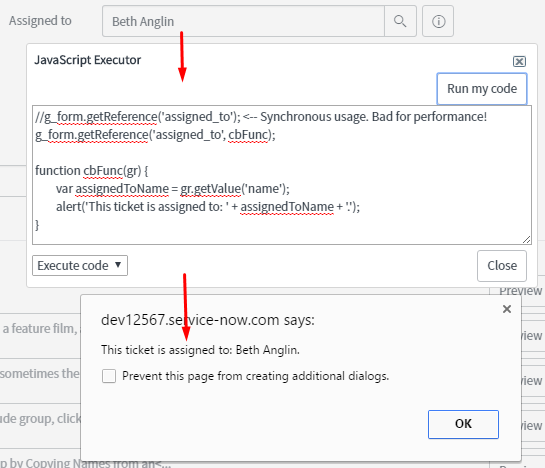Click the function cbFunc line in the editor
545x468 pixels.
(x=91, y=171)
